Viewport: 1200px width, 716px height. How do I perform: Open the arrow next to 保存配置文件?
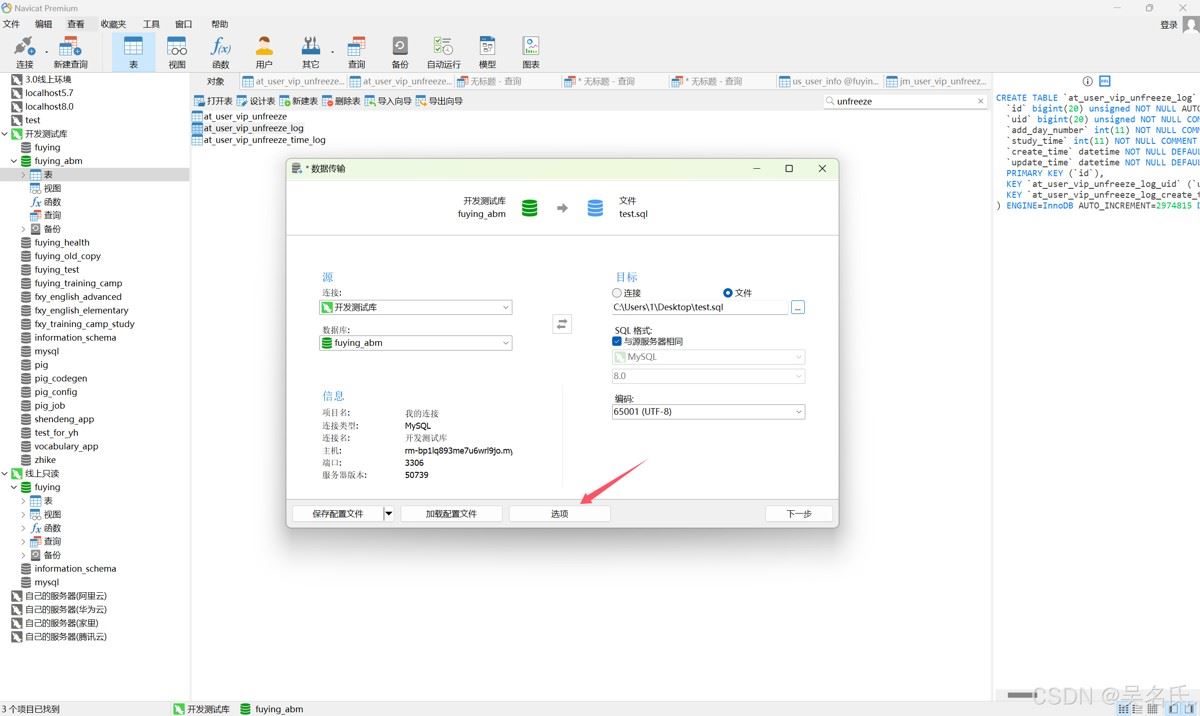(x=388, y=514)
